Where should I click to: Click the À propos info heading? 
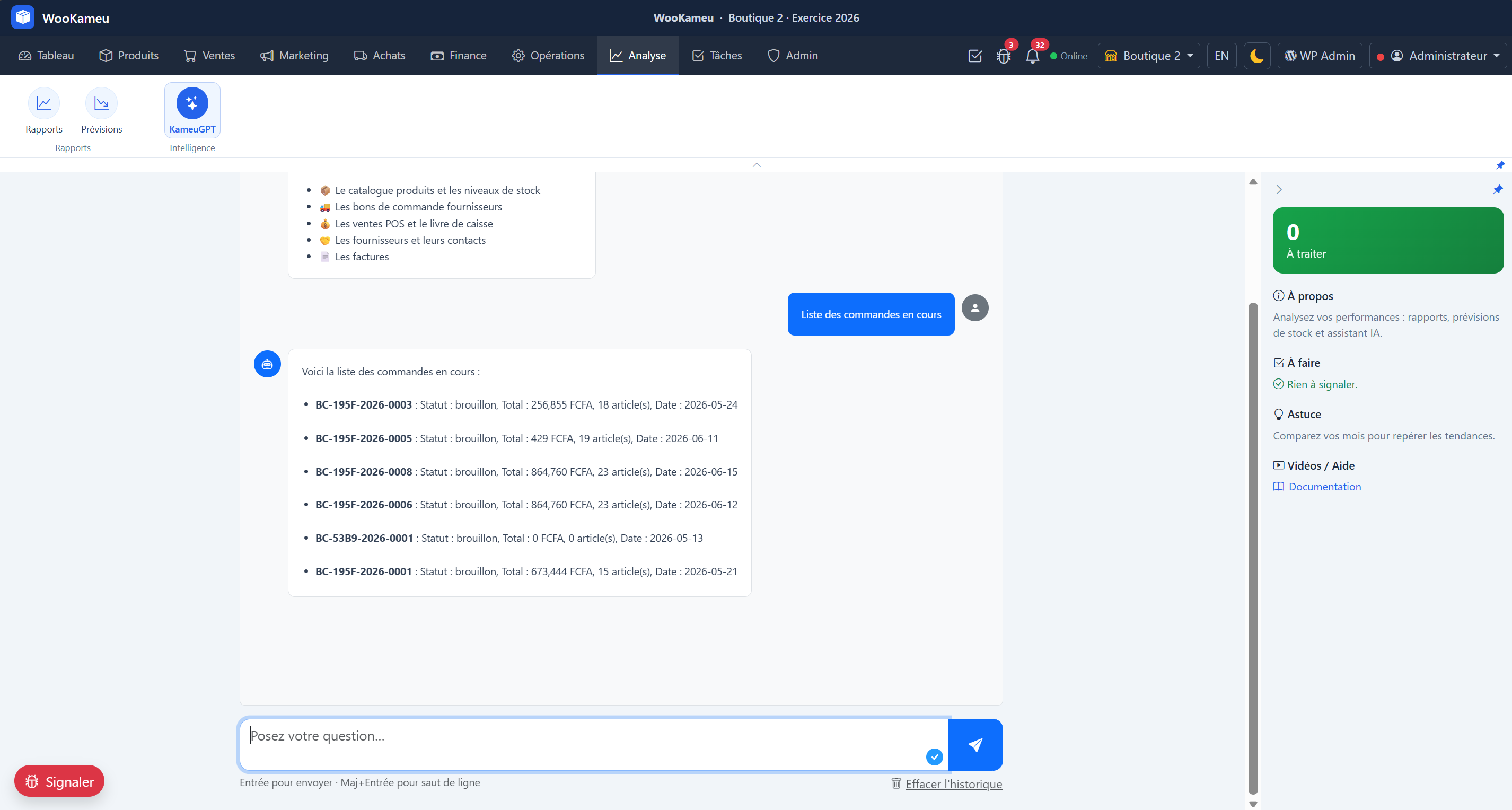coord(1303,296)
